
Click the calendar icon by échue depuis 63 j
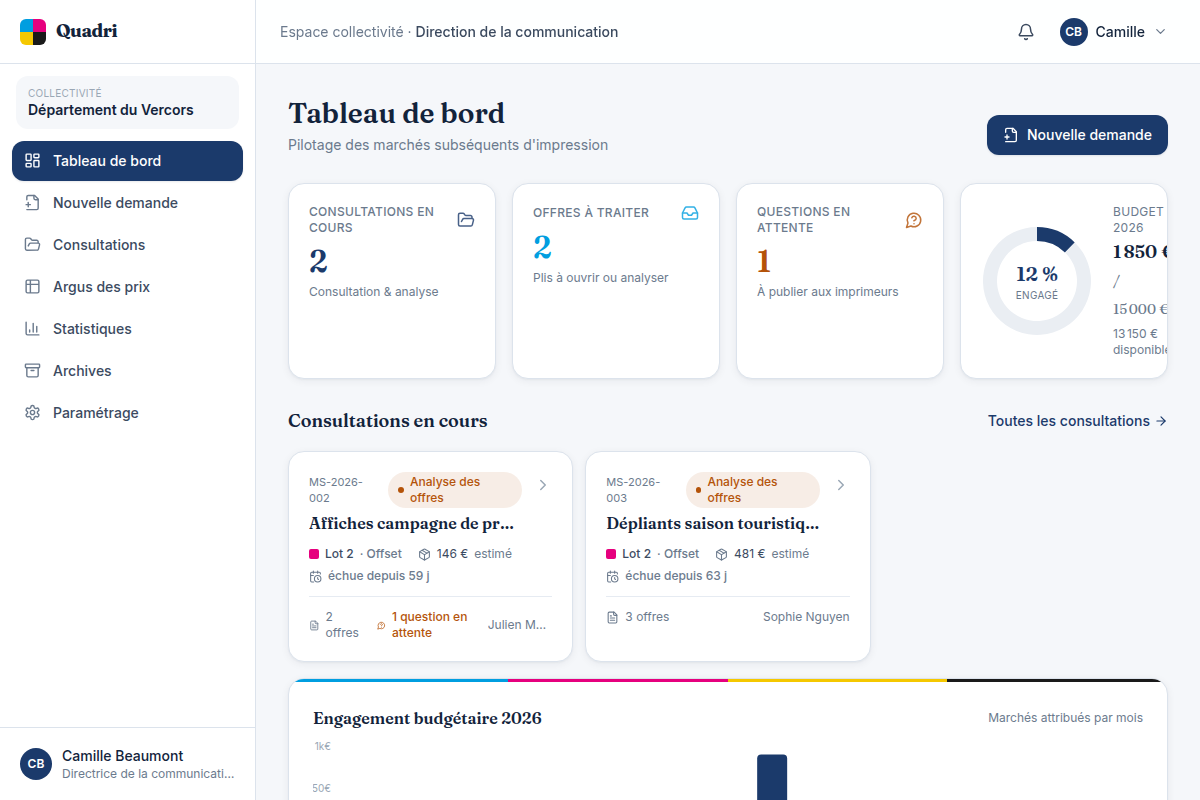tap(613, 577)
